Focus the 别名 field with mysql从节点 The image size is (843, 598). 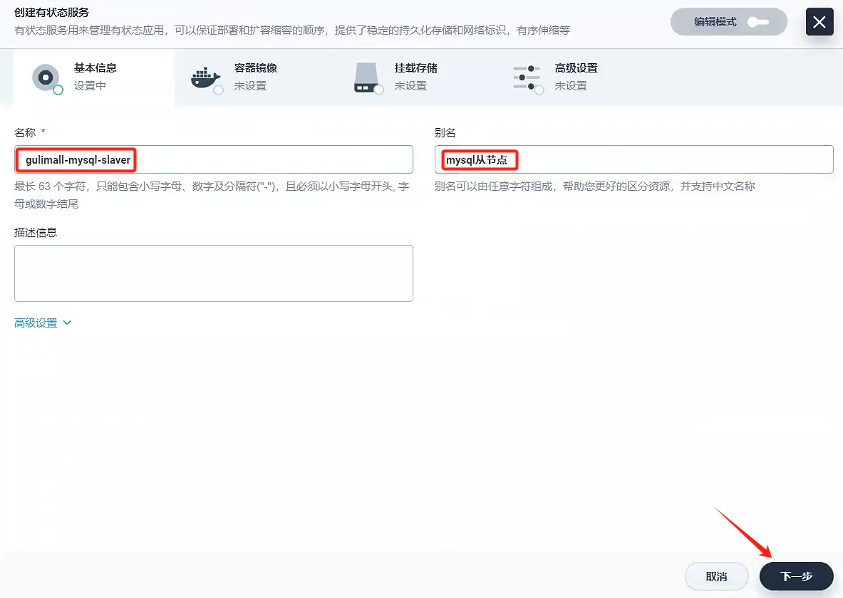pos(634,160)
